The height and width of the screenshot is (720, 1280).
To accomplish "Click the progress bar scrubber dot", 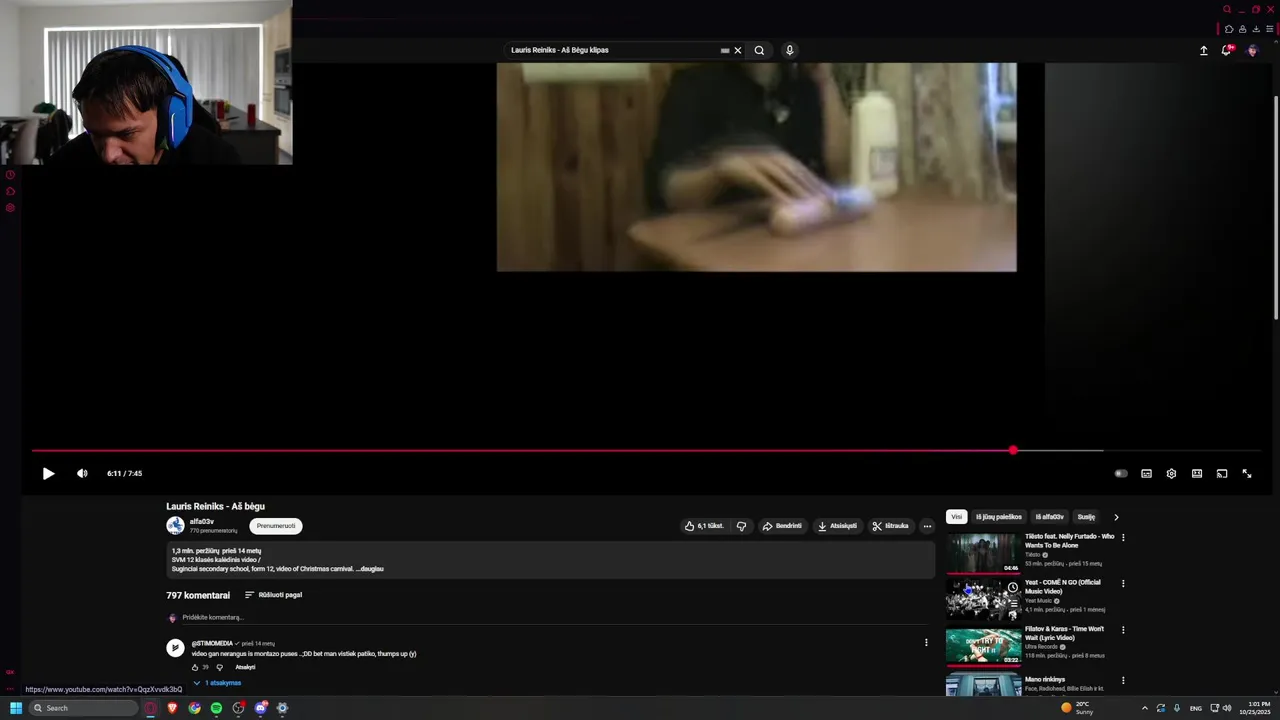I will tap(1013, 451).
